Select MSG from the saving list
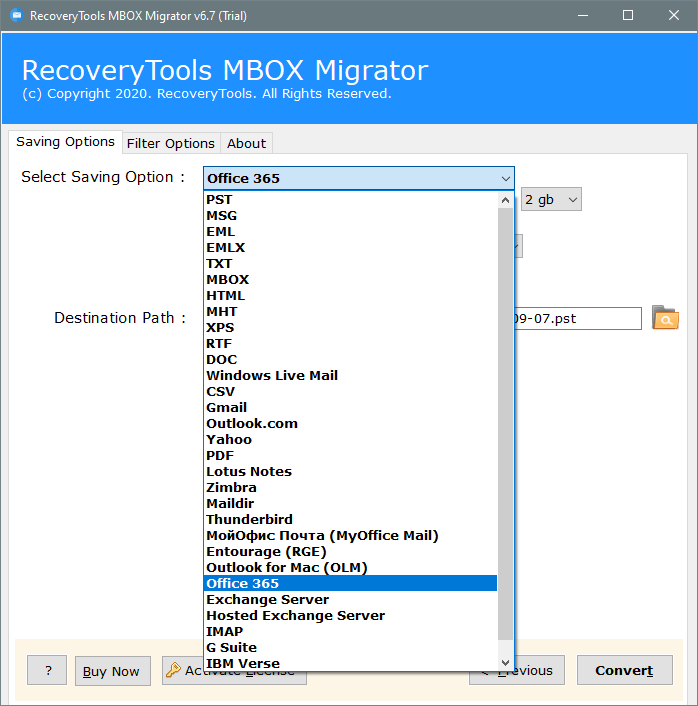The height and width of the screenshot is (706, 698). point(350,216)
